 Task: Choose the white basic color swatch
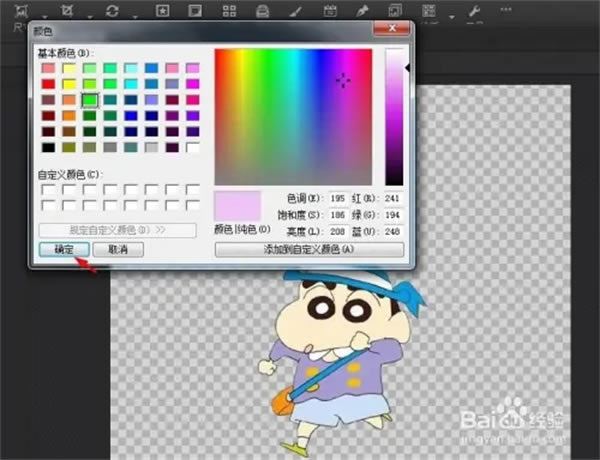coord(192,147)
